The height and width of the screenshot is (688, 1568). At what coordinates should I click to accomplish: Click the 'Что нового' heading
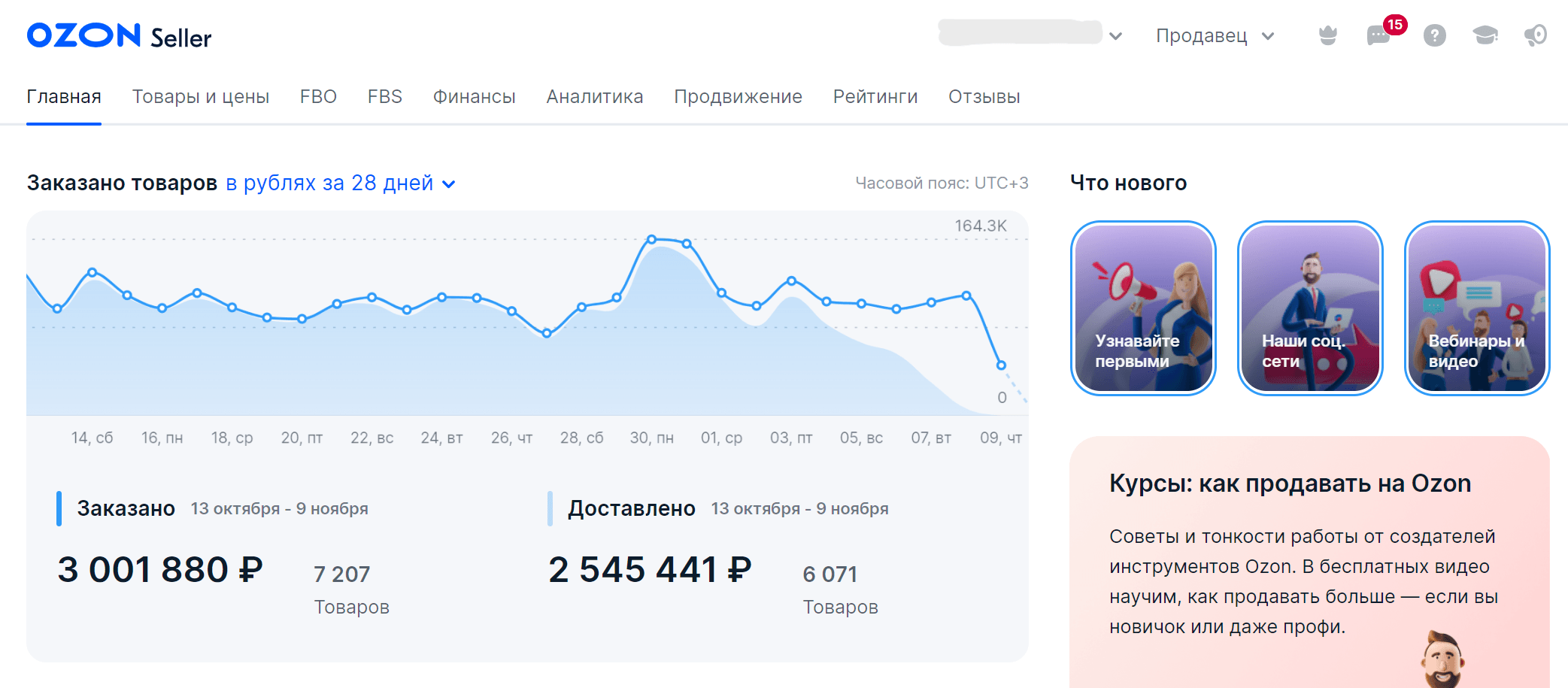coord(1129,183)
